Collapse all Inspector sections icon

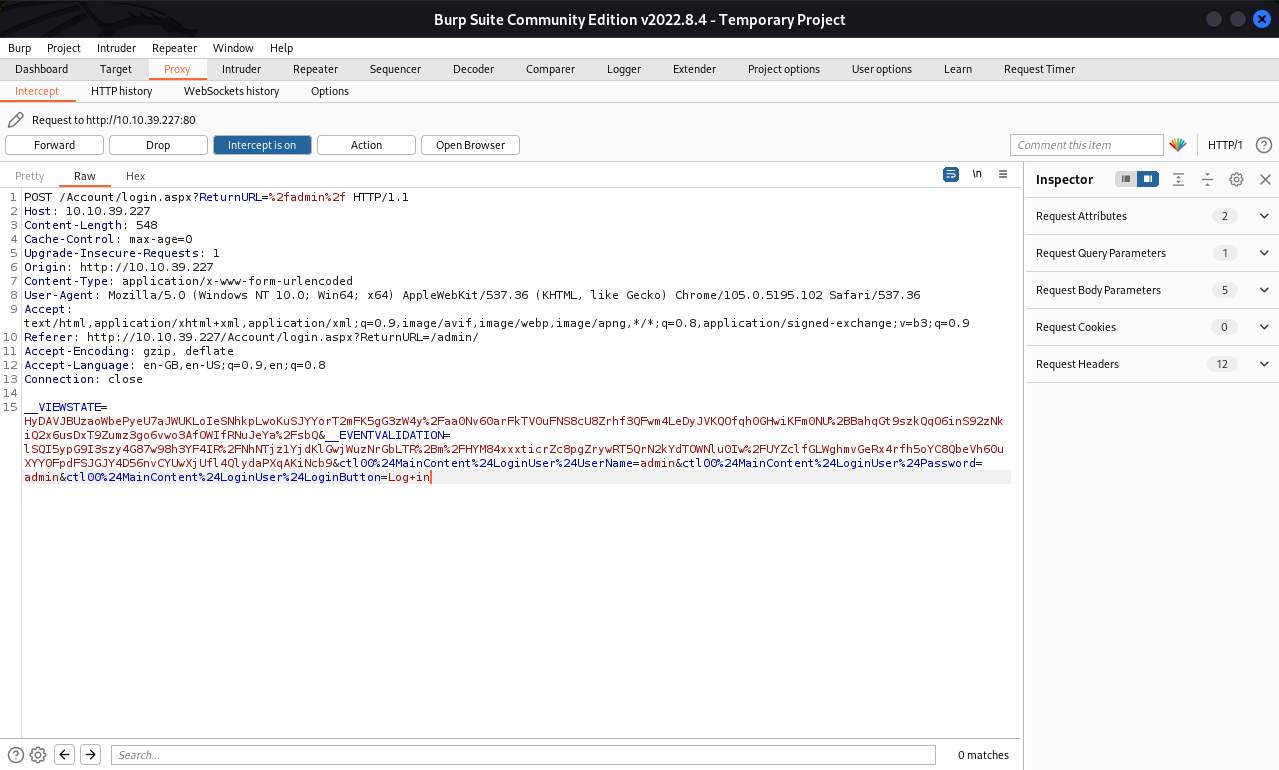[x=1208, y=179]
